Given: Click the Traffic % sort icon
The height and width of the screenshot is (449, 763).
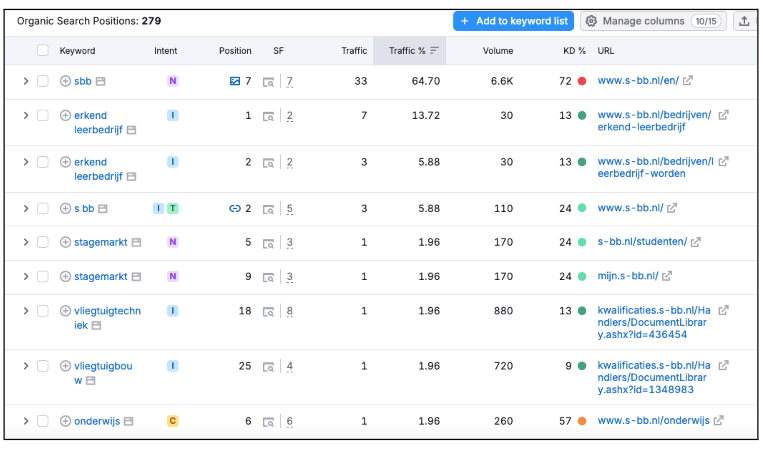Looking at the screenshot, I should pos(434,50).
